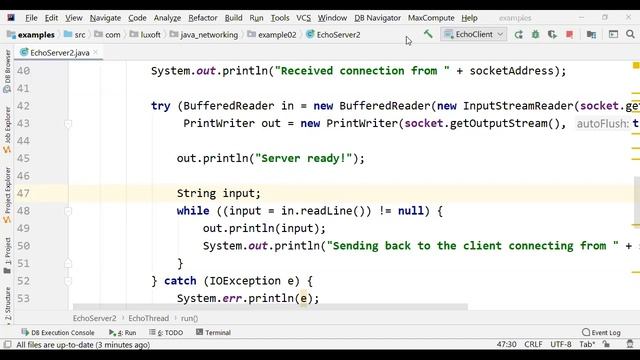Screen dimensions: 640x360
Task: Open the Event Log
Action: [x=601, y=333]
